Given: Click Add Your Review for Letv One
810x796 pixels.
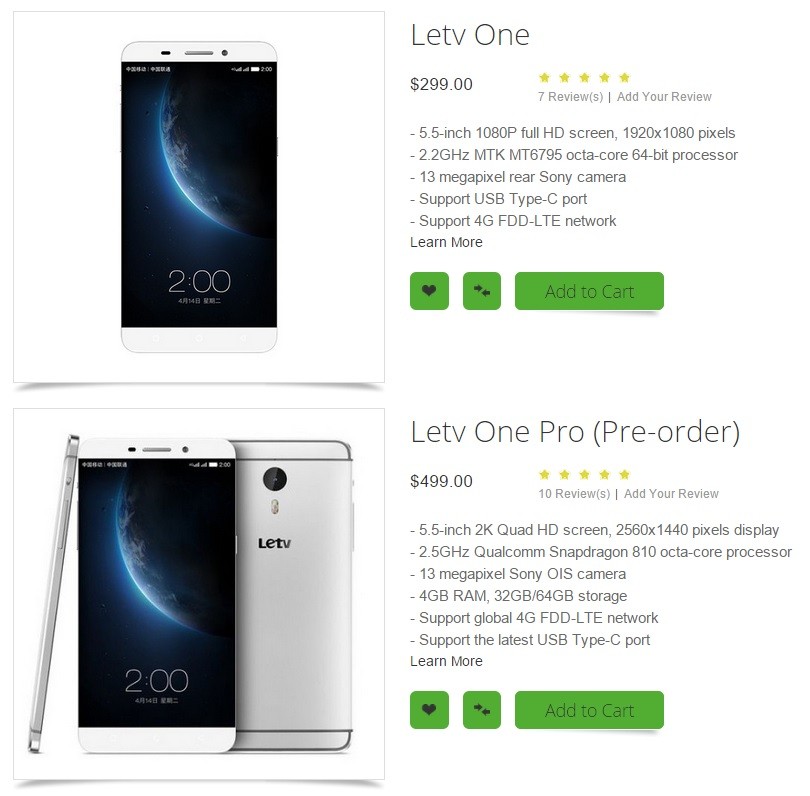Looking at the screenshot, I should click(664, 97).
